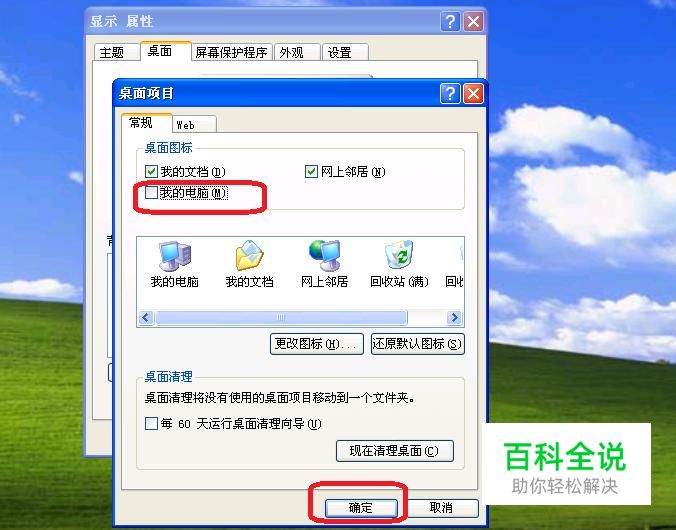The height and width of the screenshot is (530, 676).
Task: Click the help question mark of 桌面项目 dialog
Action: [x=450, y=94]
